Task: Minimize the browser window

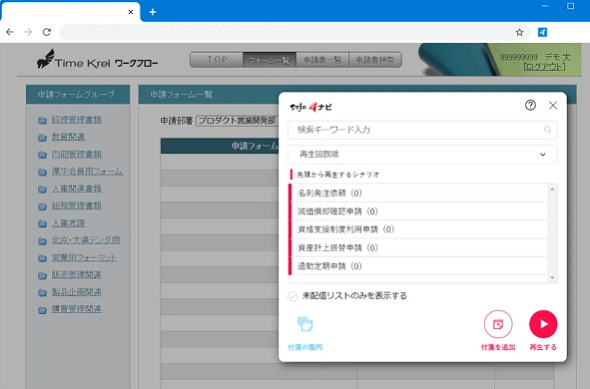Action: pyautogui.click(x=545, y=6)
